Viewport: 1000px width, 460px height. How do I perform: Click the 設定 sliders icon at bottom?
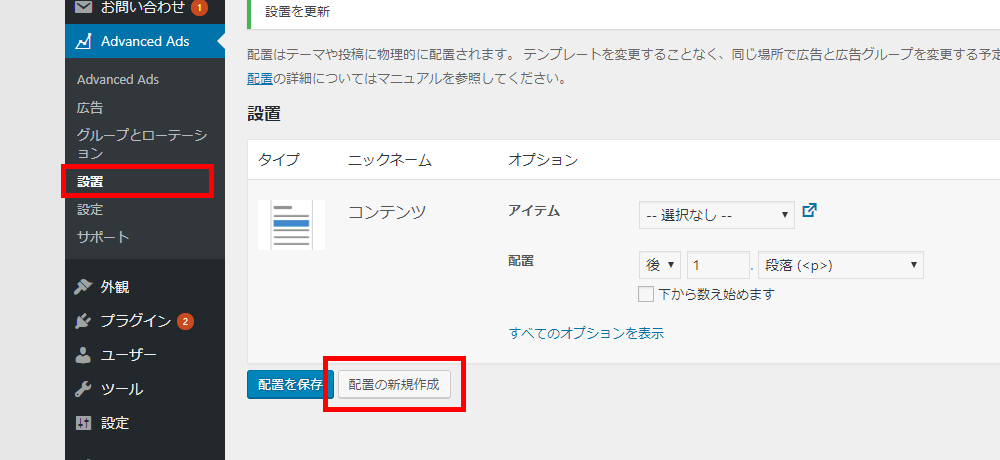point(84,423)
